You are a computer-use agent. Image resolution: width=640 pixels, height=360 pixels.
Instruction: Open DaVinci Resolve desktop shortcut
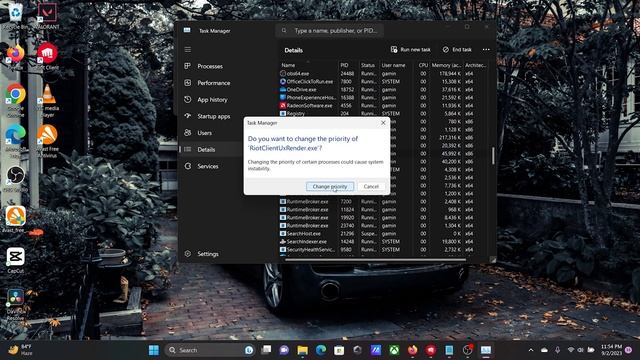pyautogui.click(x=16, y=304)
